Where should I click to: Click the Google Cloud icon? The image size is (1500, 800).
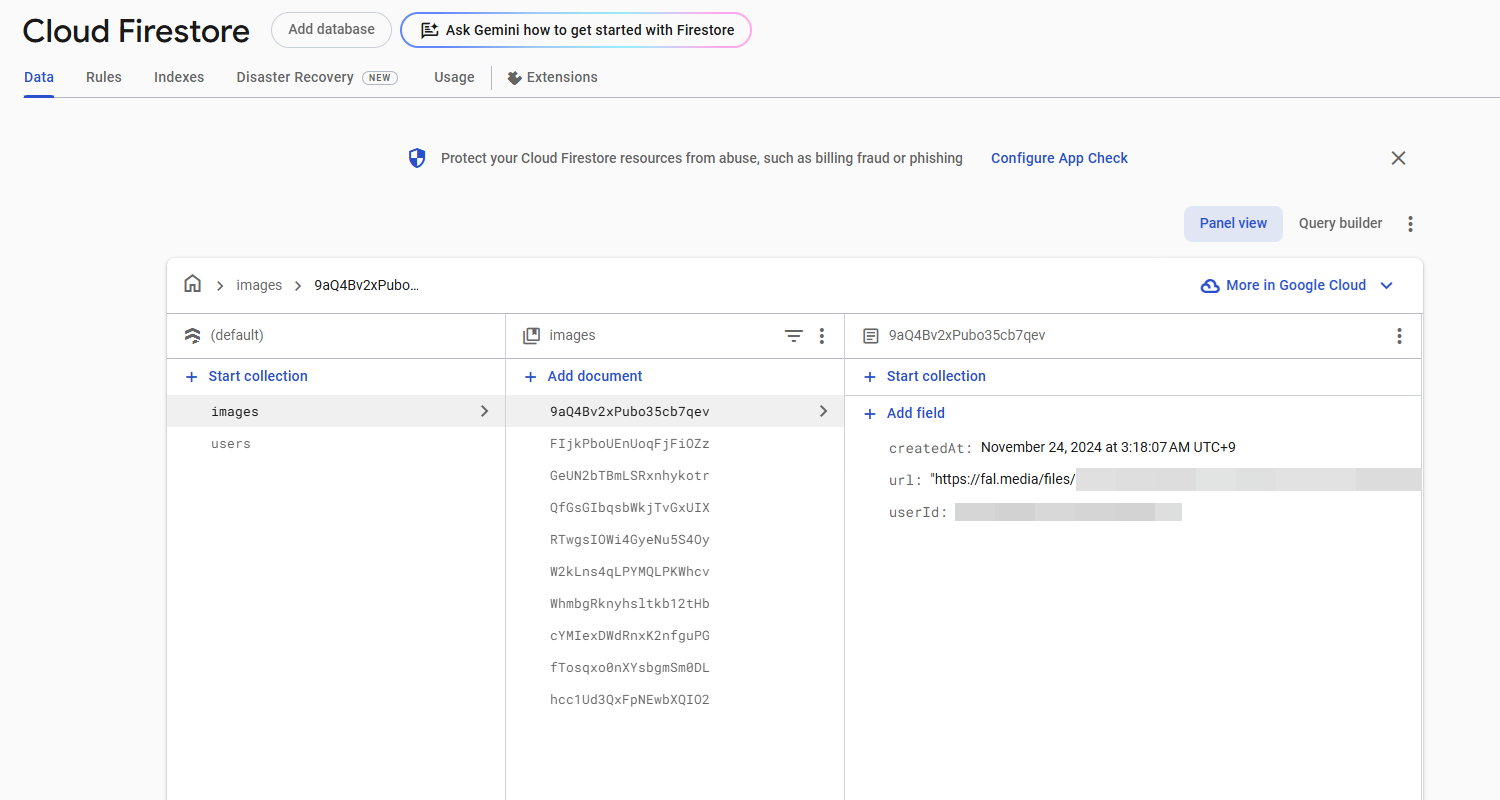[x=1210, y=285]
